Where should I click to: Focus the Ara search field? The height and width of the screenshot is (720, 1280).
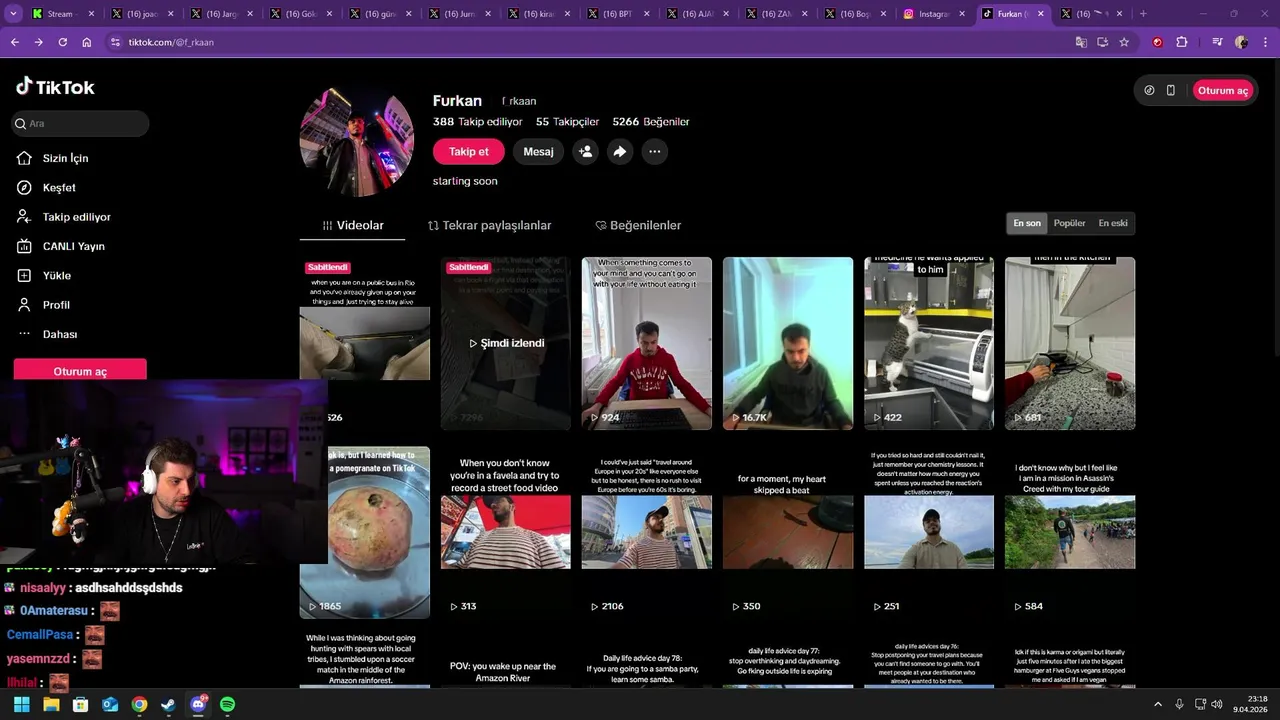[80, 123]
